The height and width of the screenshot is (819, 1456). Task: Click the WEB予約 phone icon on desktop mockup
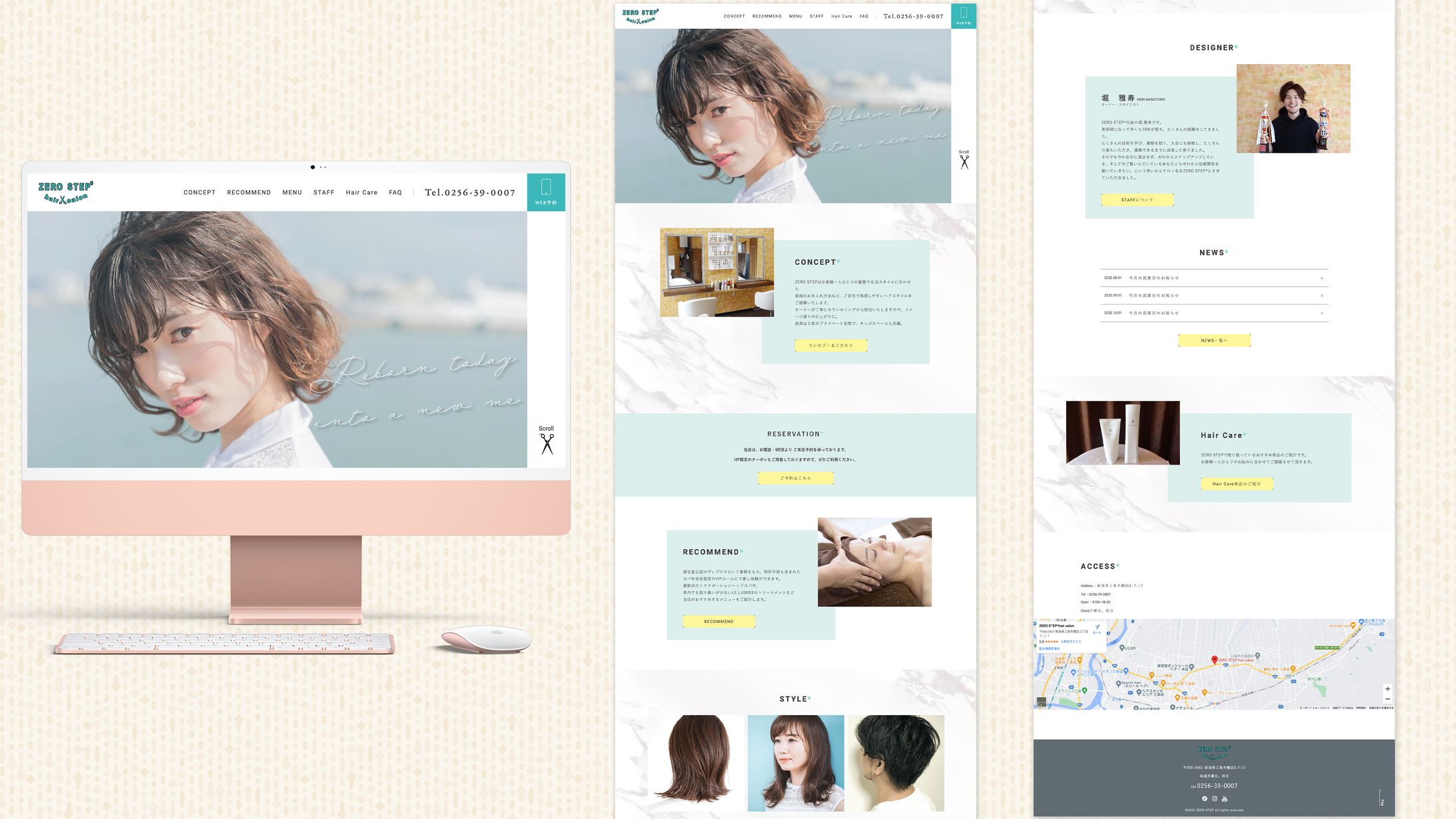pyautogui.click(x=545, y=187)
